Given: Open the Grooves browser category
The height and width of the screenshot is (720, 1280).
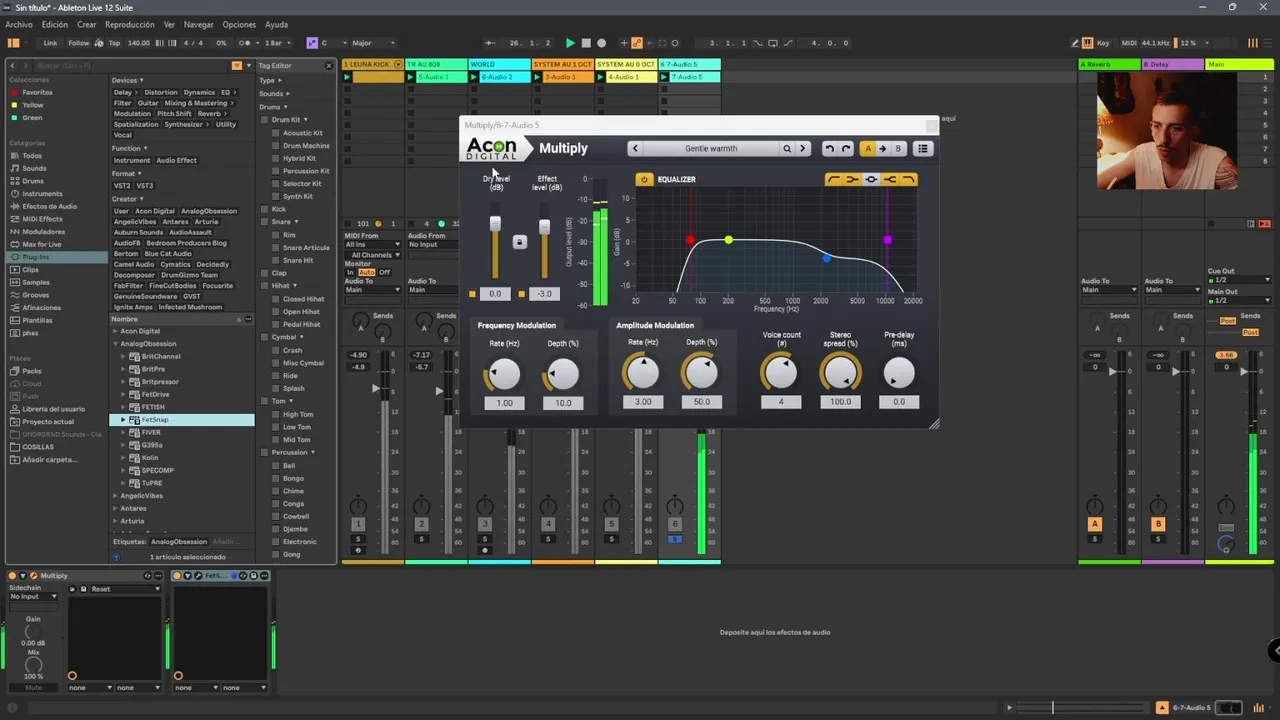Looking at the screenshot, I should pyautogui.click(x=35, y=295).
